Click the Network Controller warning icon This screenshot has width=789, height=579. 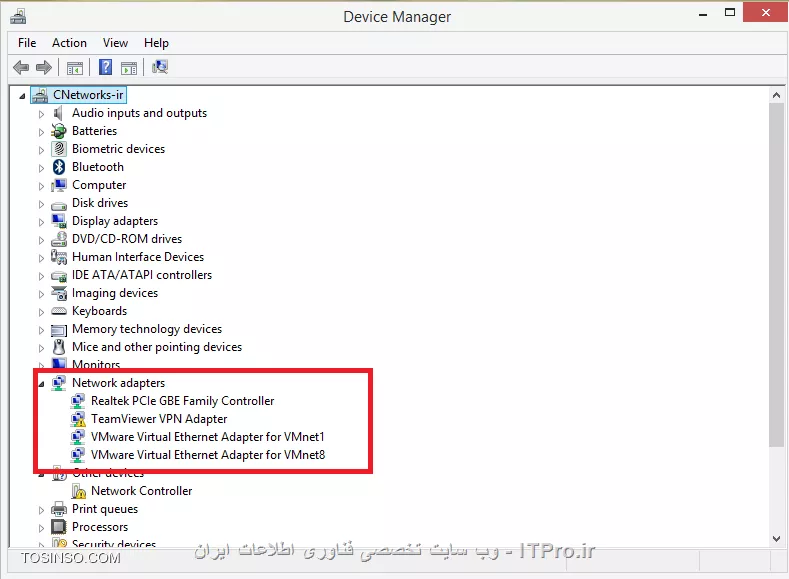[78, 491]
